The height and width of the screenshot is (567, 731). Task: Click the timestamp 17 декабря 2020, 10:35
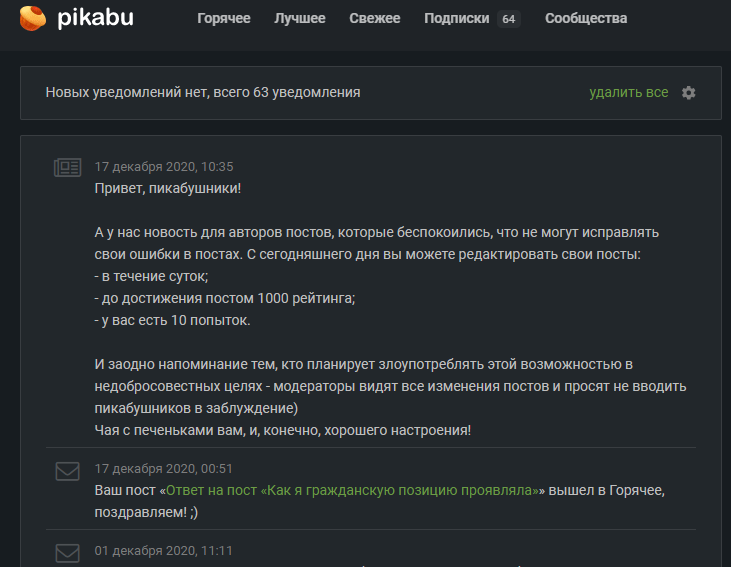coord(164,167)
